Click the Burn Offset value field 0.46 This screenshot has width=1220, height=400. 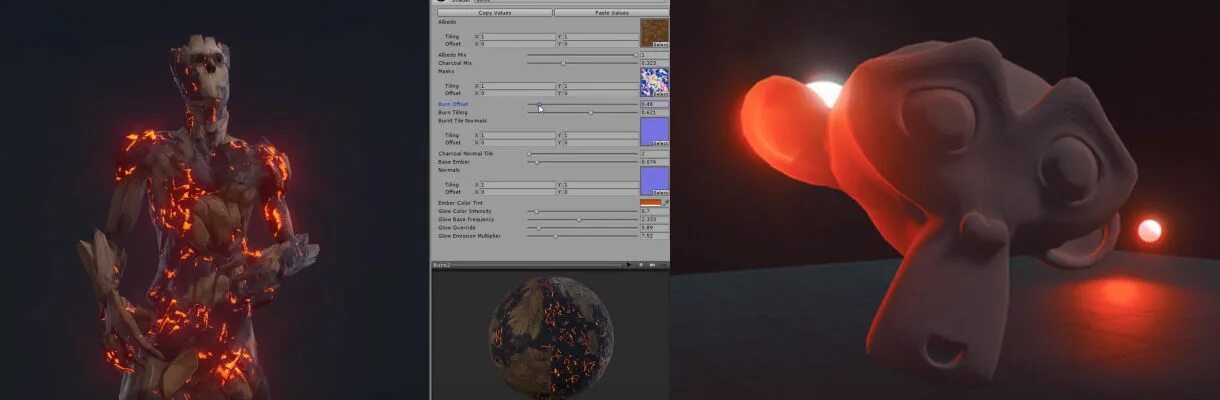[x=654, y=104]
